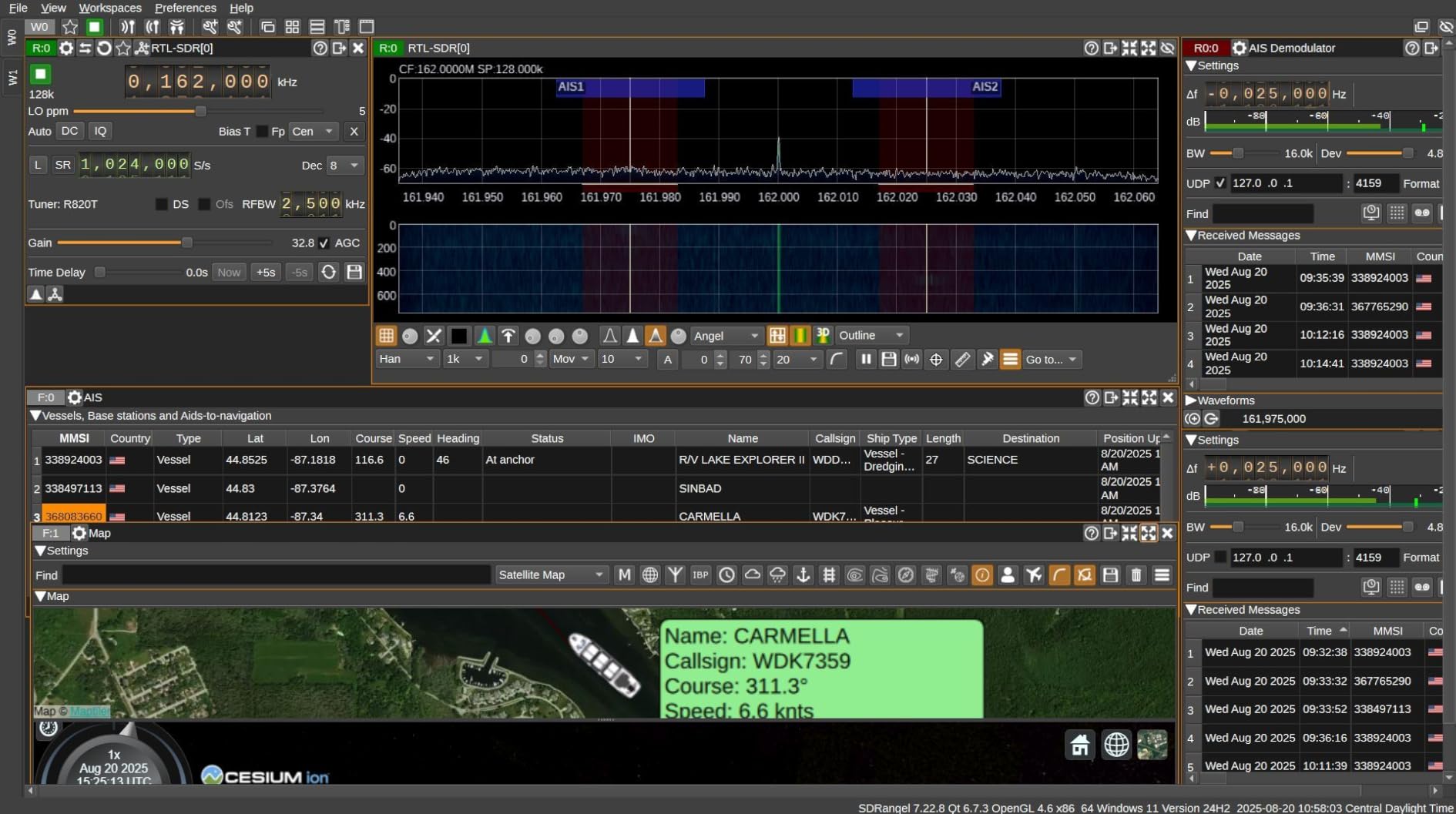
Task: Open the Outline 3D style dropdown
Action: coord(871,336)
